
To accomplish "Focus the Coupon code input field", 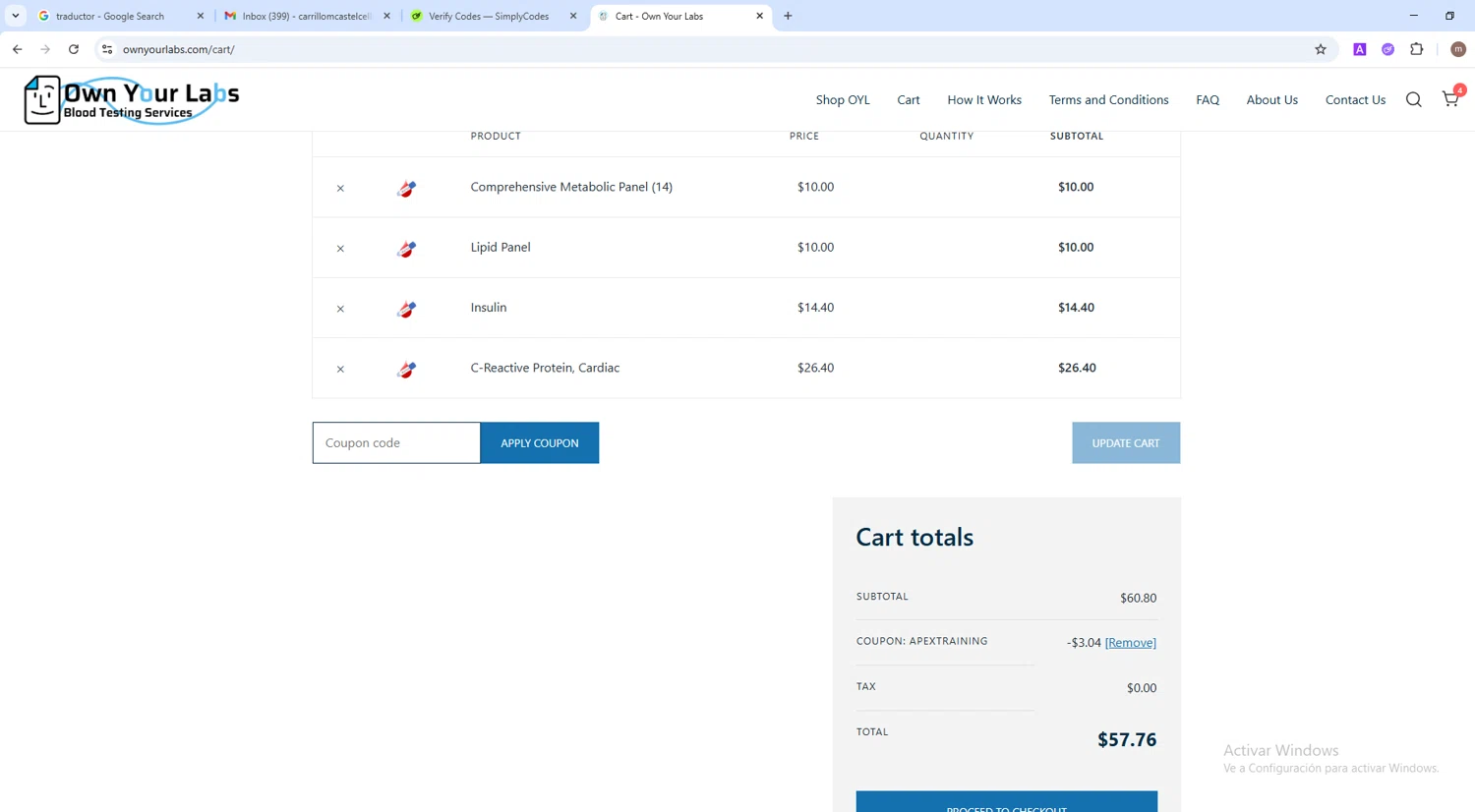I will (396, 443).
